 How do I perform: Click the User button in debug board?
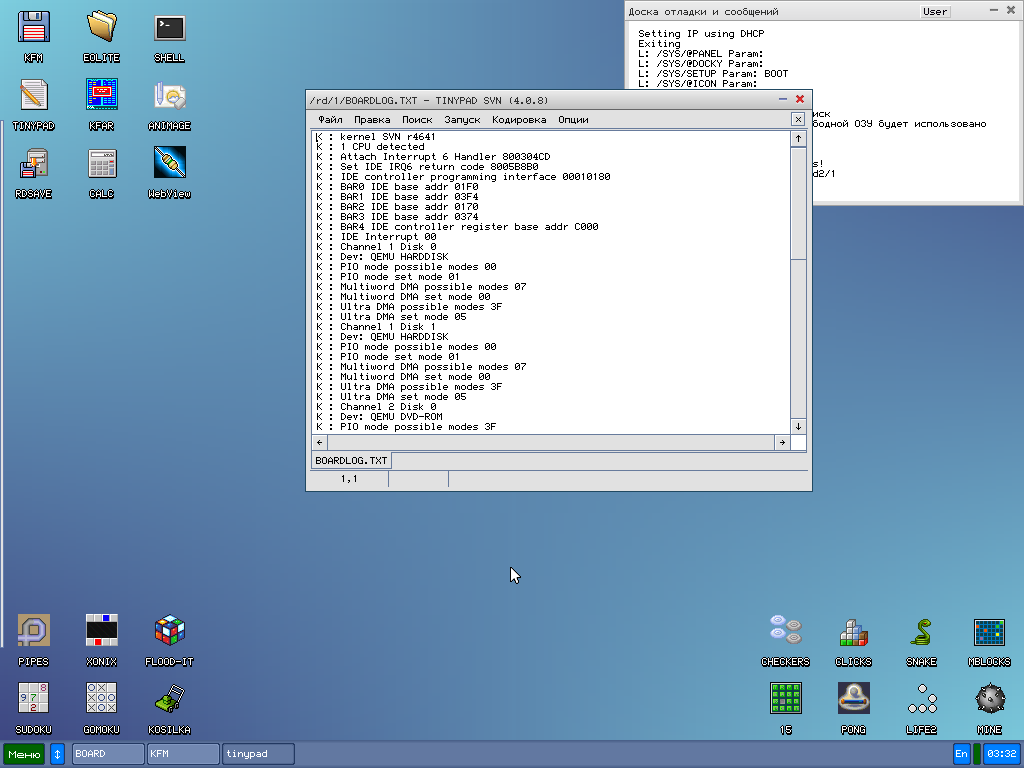[x=935, y=12]
